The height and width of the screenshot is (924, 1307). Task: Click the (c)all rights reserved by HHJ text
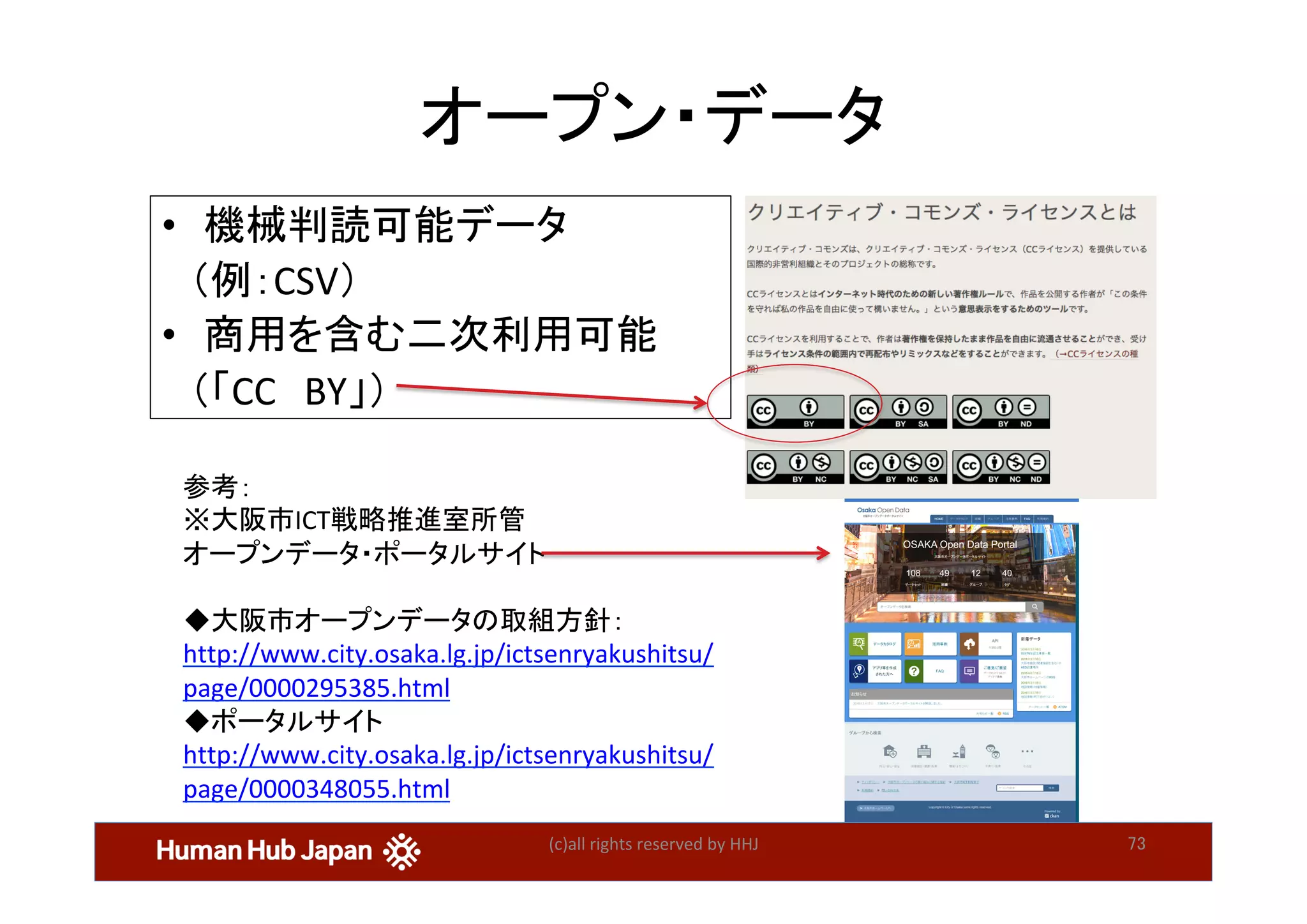click(653, 844)
